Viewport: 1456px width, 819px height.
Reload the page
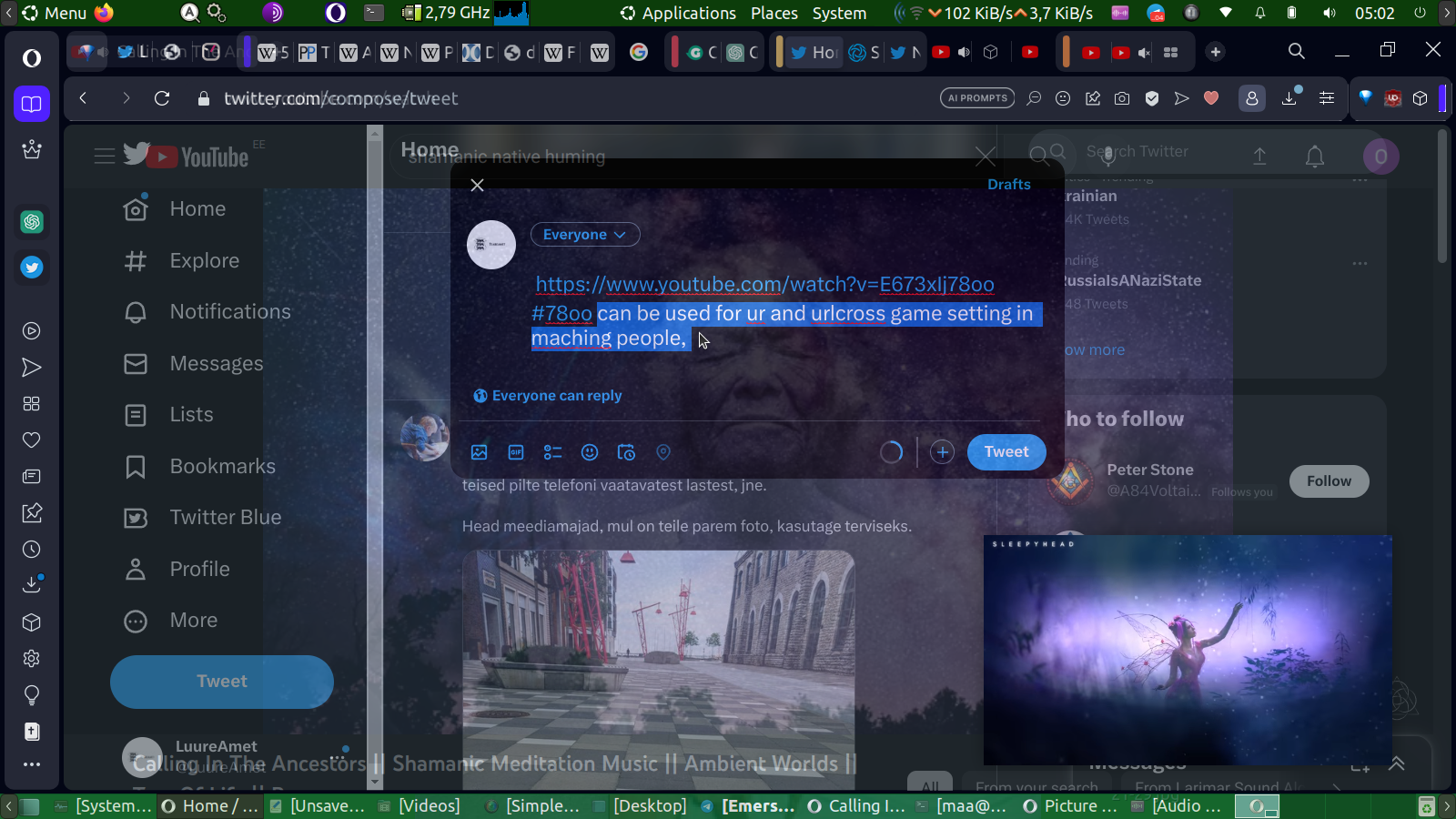(162, 98)
